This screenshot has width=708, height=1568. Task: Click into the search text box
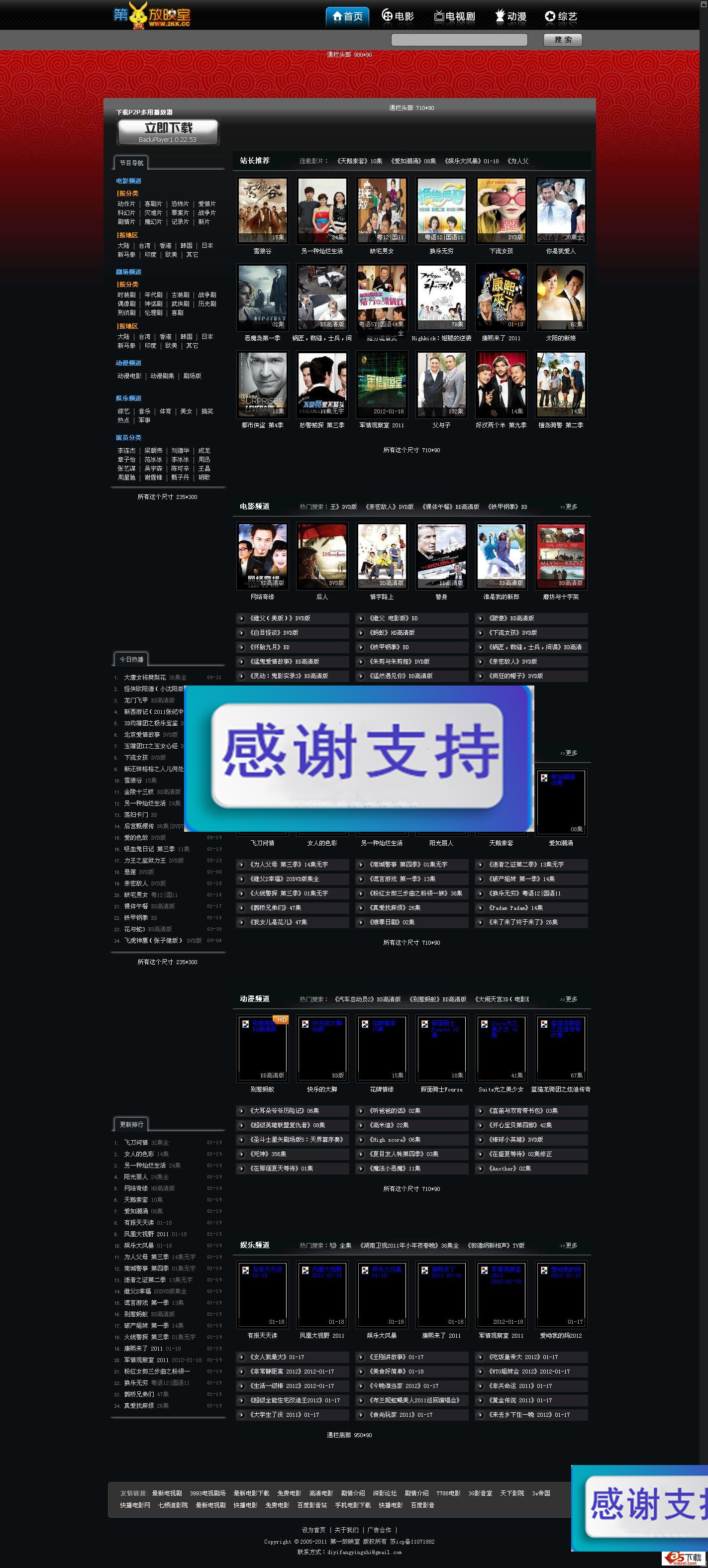pyautogui.click(x=459, y=40)
